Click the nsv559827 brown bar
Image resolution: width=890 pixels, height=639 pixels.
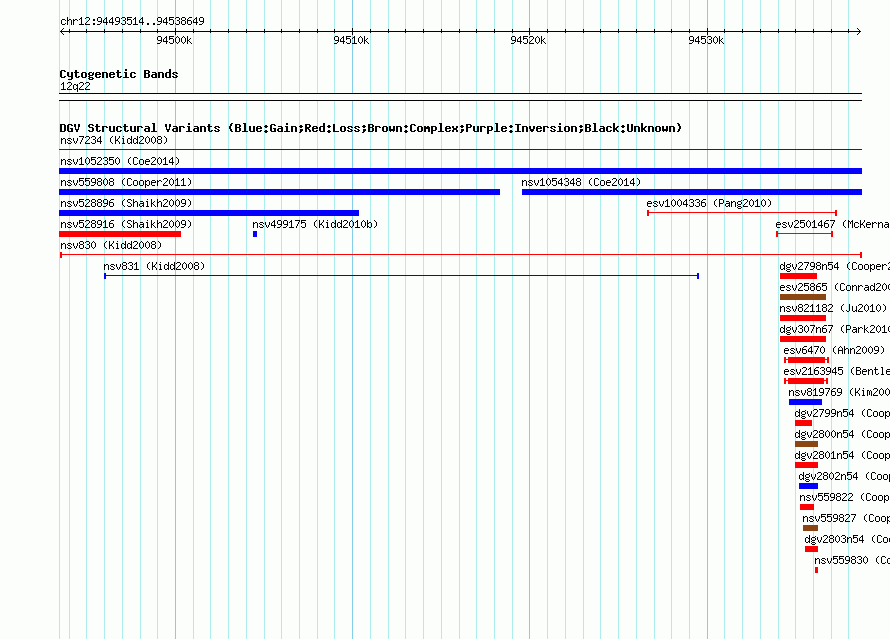point(810,528)
